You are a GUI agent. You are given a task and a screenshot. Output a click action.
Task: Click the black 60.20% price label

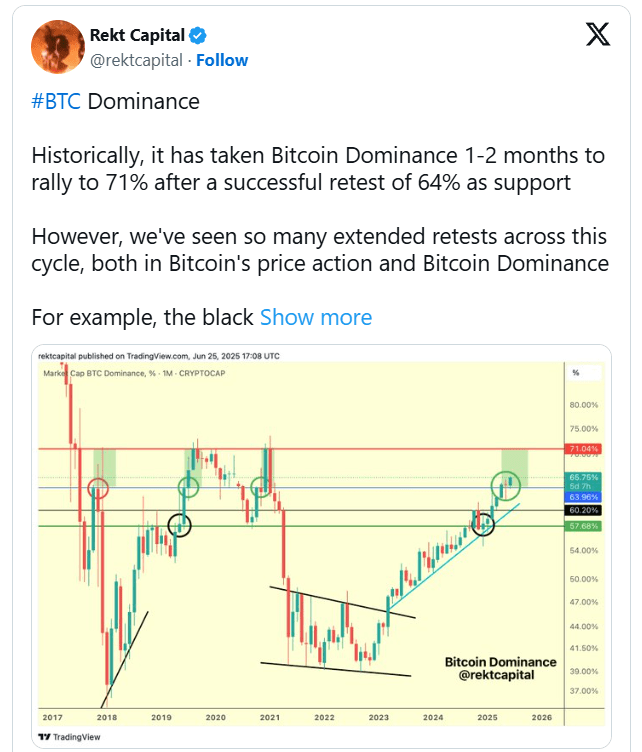coord(583,510)
